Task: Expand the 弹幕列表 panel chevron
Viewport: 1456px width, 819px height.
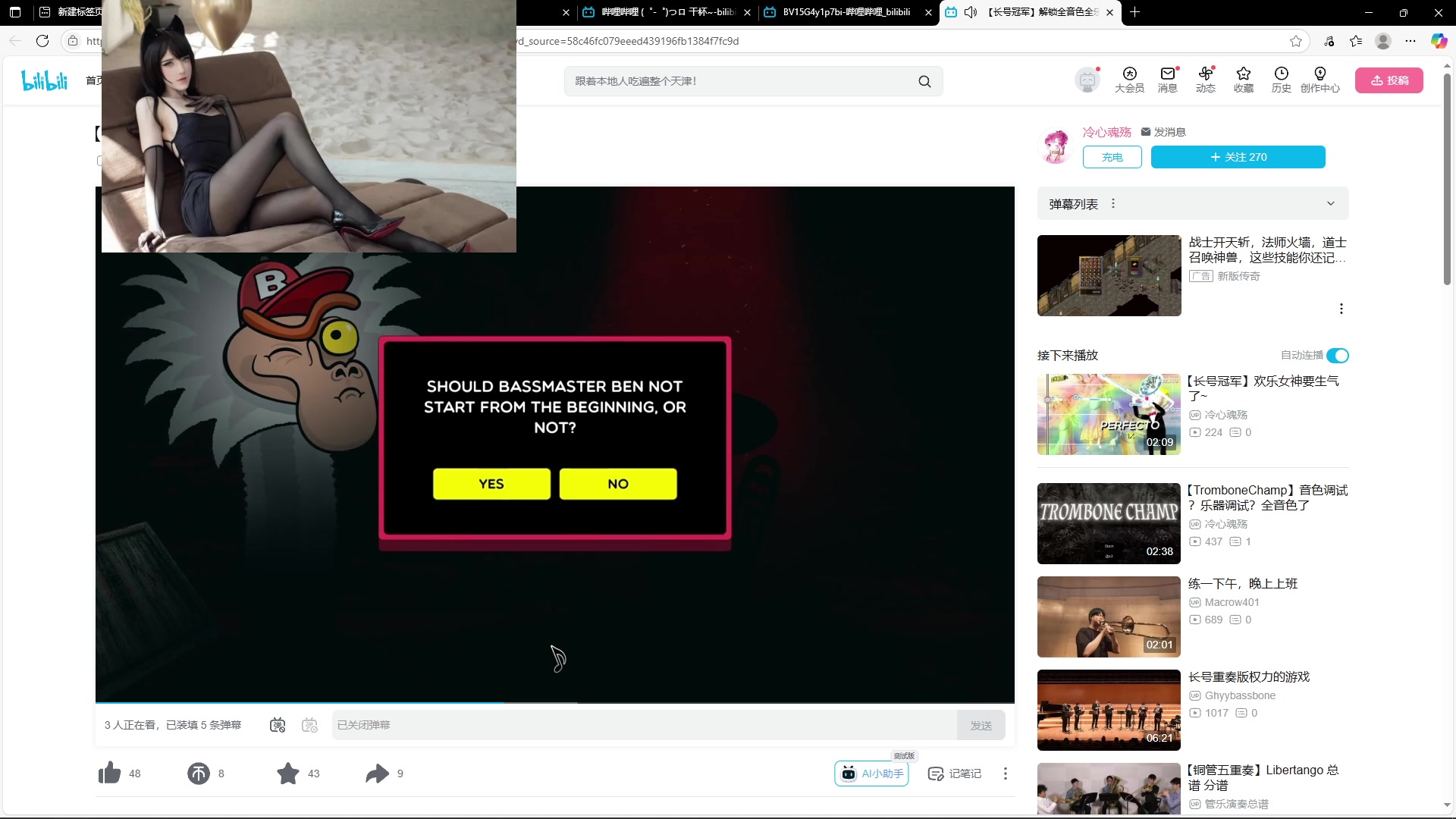Action: pos(1330,203)
